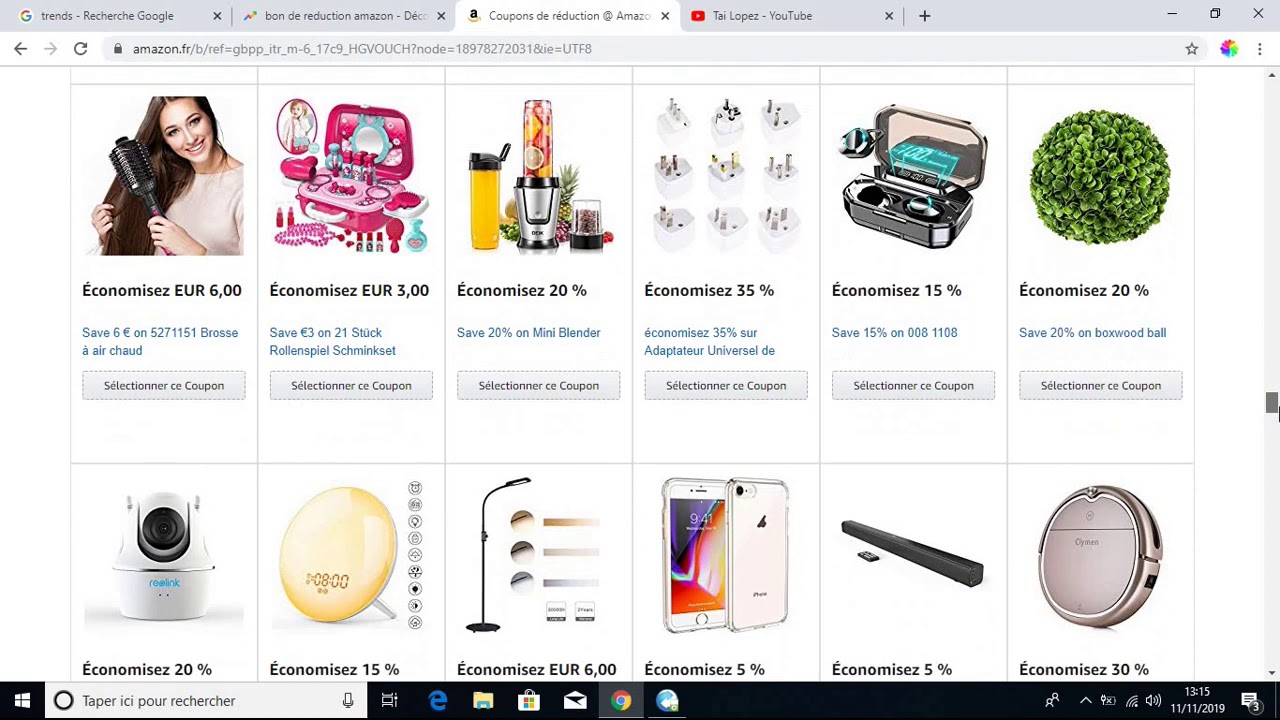Show hidden system tray icons

[x=1085, y=700]
